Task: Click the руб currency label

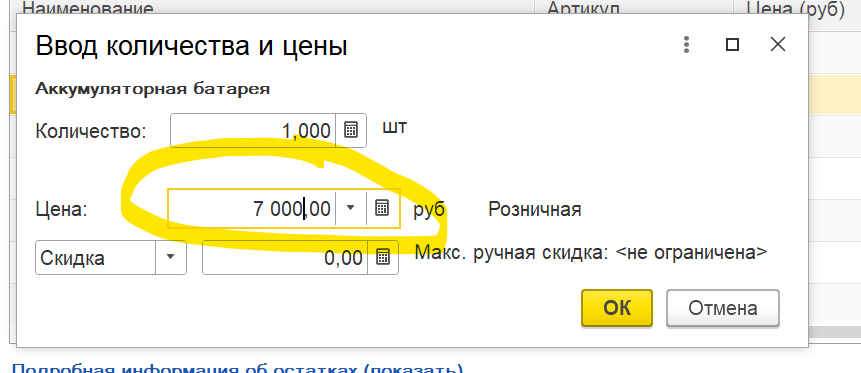Action: (x=429, y=209)
